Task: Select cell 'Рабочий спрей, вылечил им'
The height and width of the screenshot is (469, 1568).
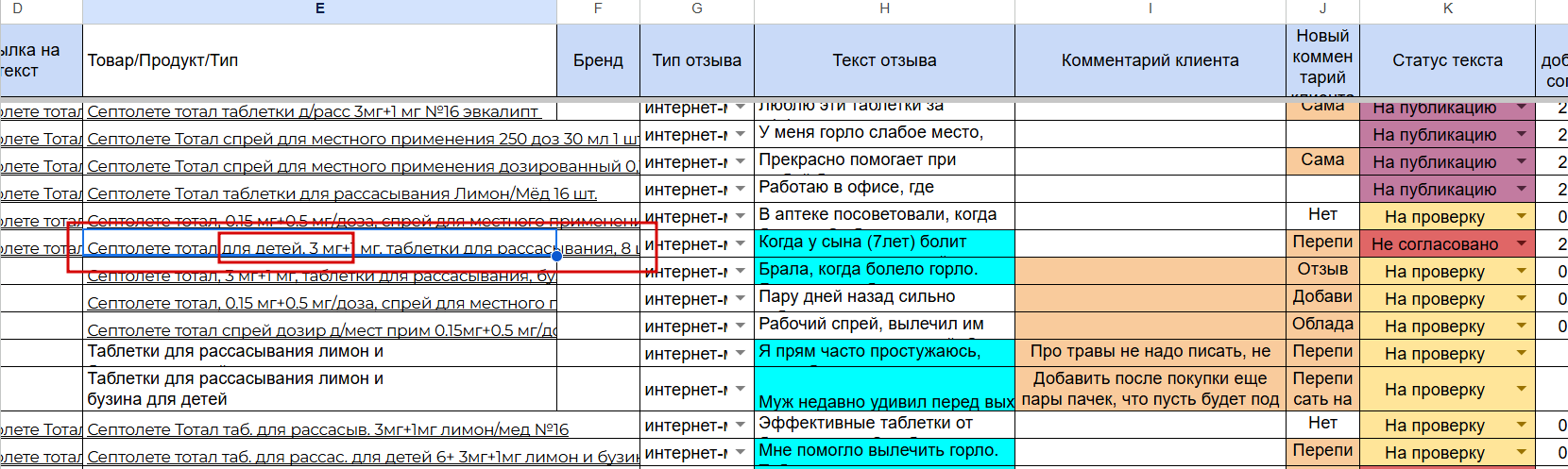Action: (885, 326)
